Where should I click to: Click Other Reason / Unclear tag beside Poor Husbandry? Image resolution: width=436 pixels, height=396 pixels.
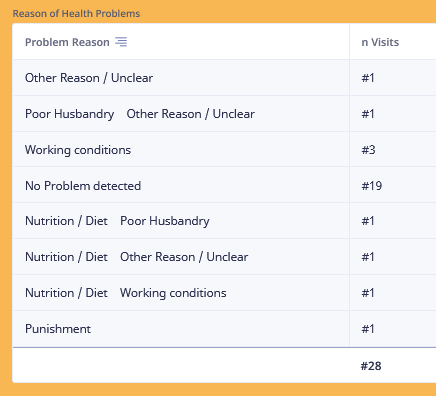[190, 114]
